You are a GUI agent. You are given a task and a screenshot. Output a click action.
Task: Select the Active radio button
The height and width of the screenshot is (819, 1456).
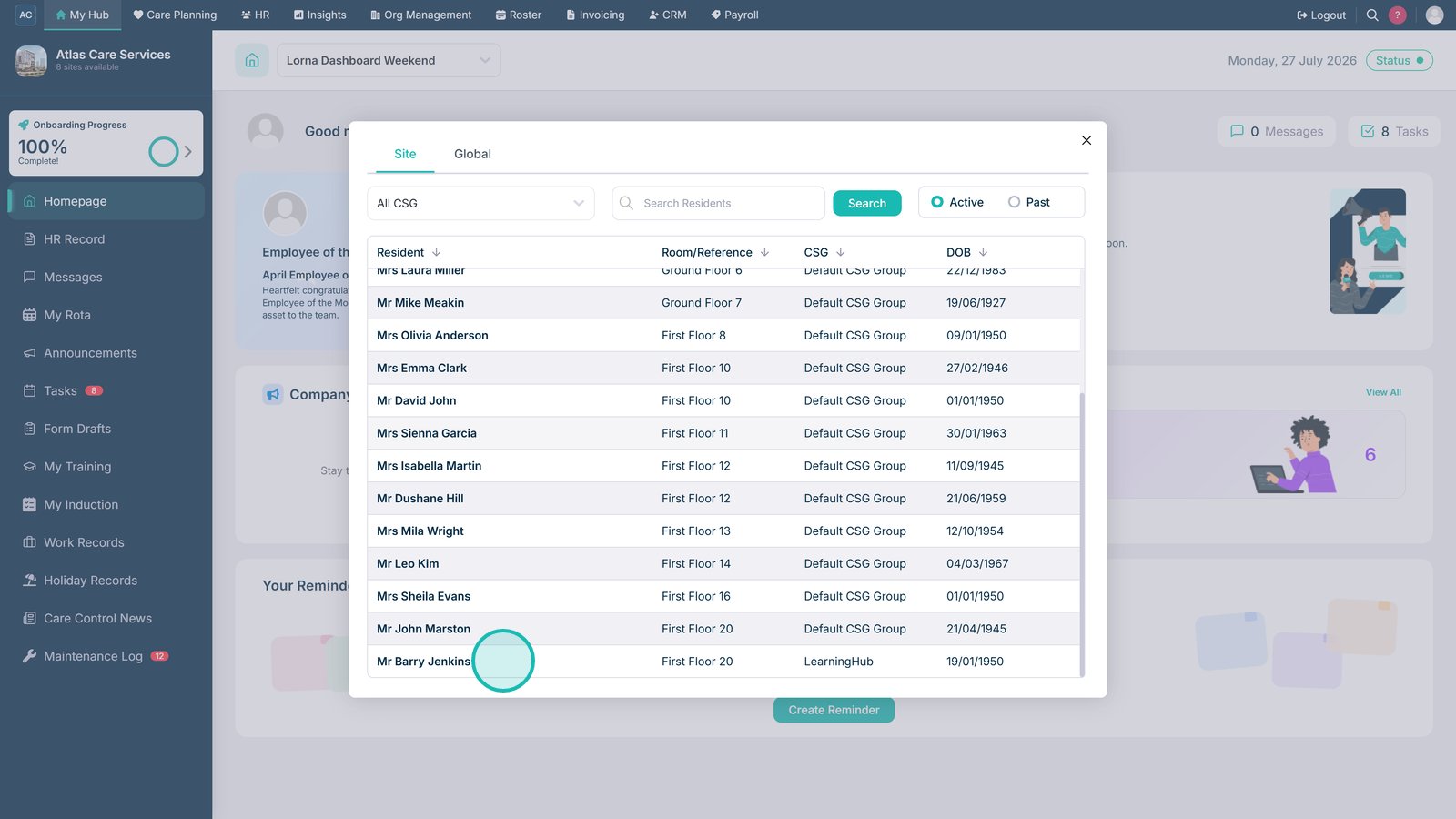pyautogui.click(x=937, y=202)
